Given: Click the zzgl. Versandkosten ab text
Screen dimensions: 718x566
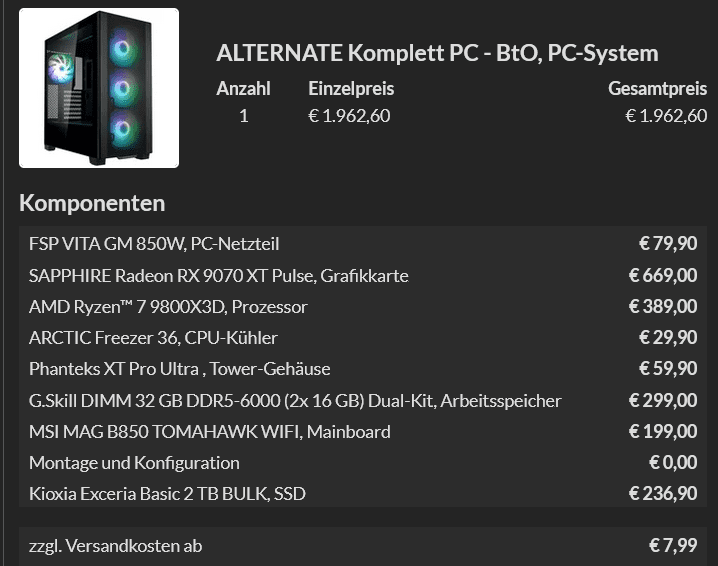Looking at the screenshot, I should (x=116, y=546).
